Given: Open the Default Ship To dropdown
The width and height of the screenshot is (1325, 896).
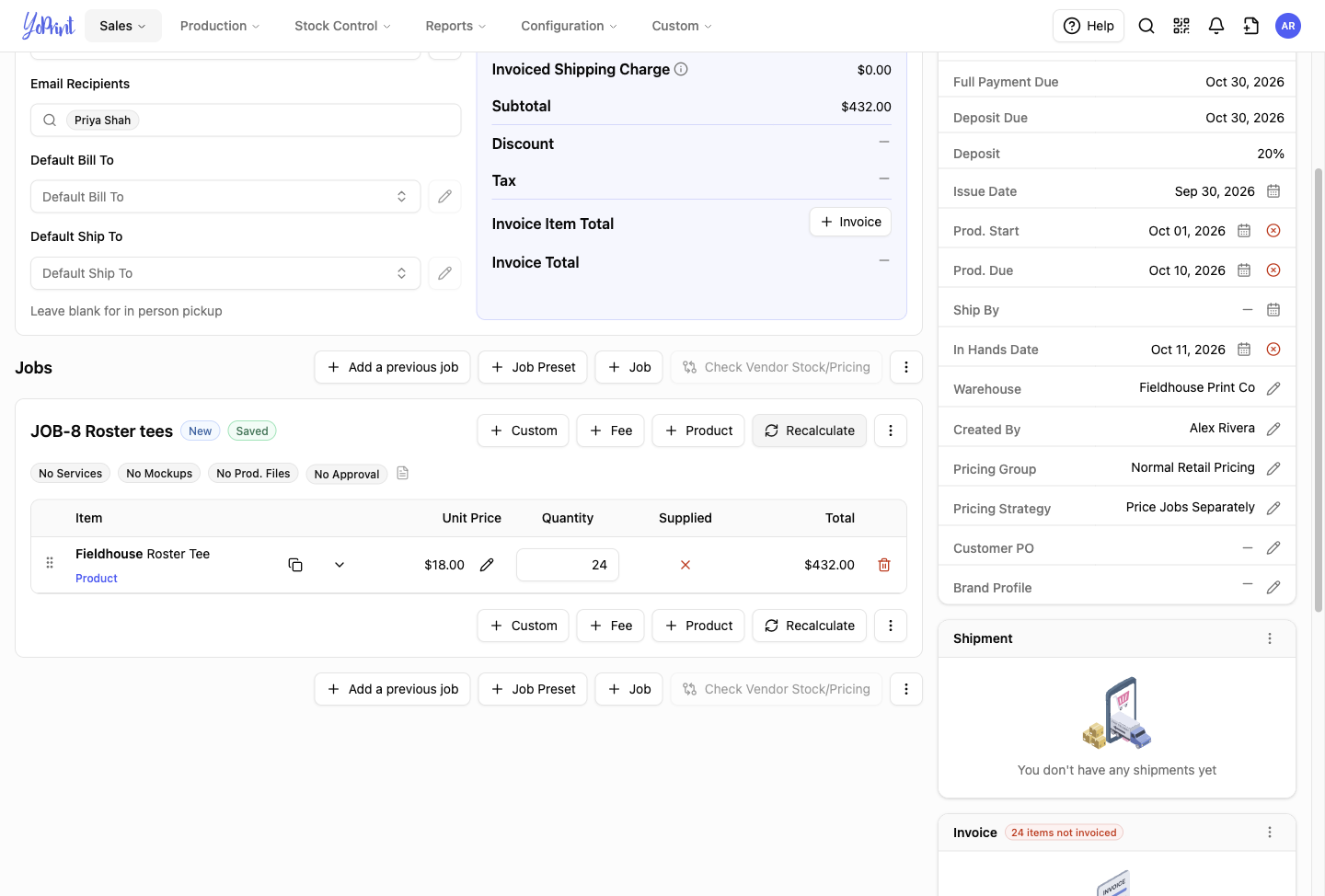Looking at the screenshot, I should point(225,273).
